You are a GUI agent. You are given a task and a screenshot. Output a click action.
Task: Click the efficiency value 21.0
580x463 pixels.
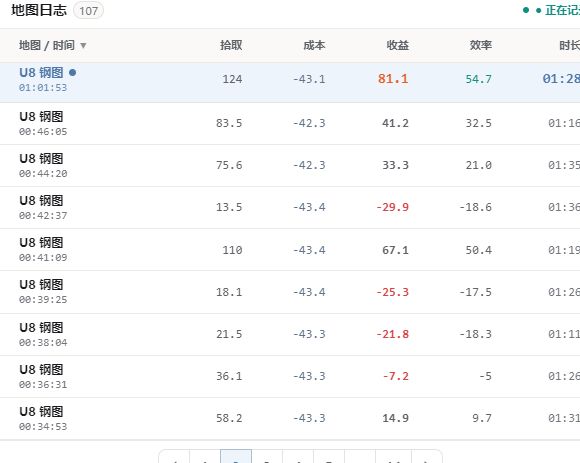pos(478,165)
